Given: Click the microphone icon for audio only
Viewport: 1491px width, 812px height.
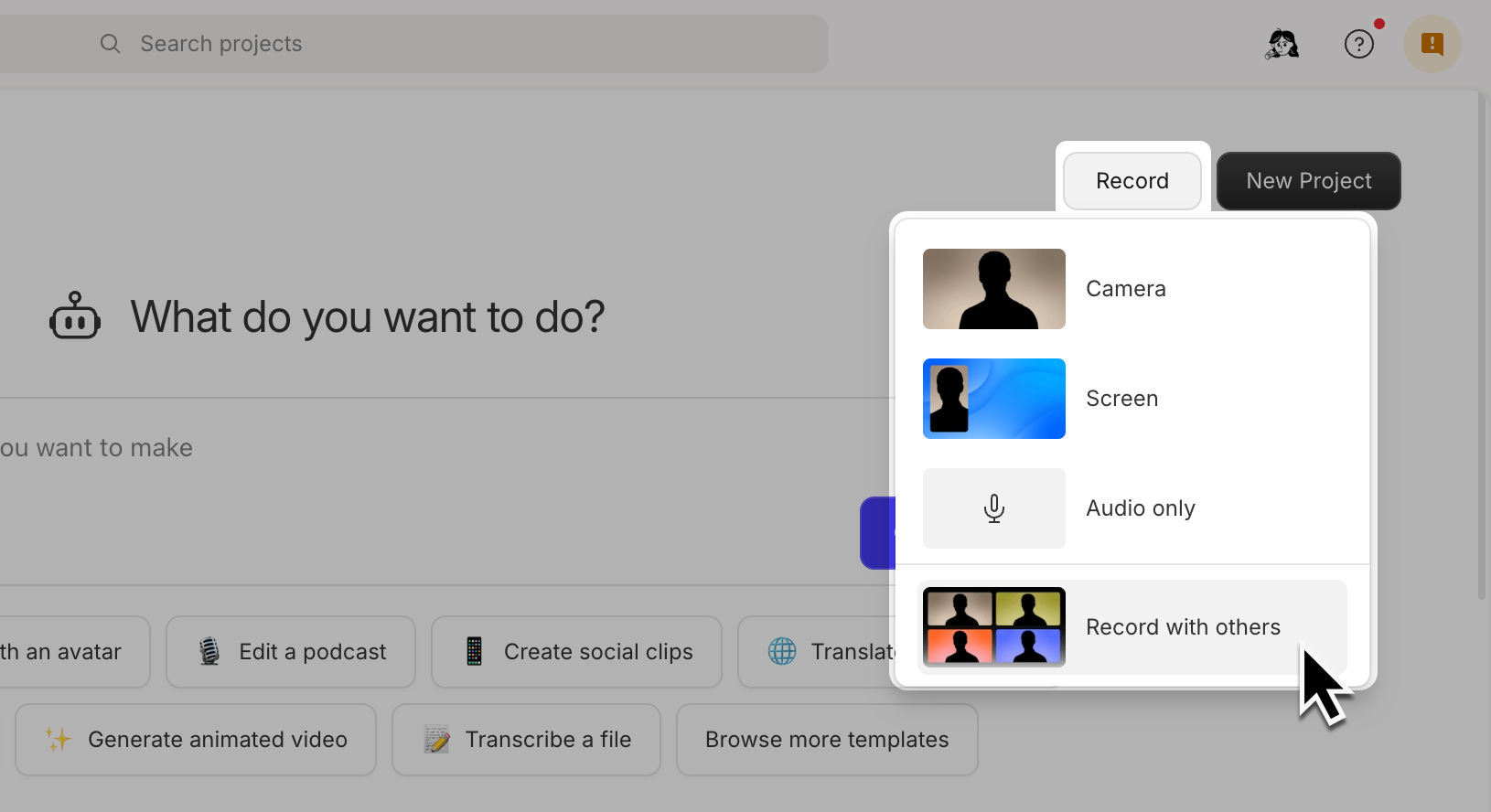Looking at the screenshot, I should [993, 508].
